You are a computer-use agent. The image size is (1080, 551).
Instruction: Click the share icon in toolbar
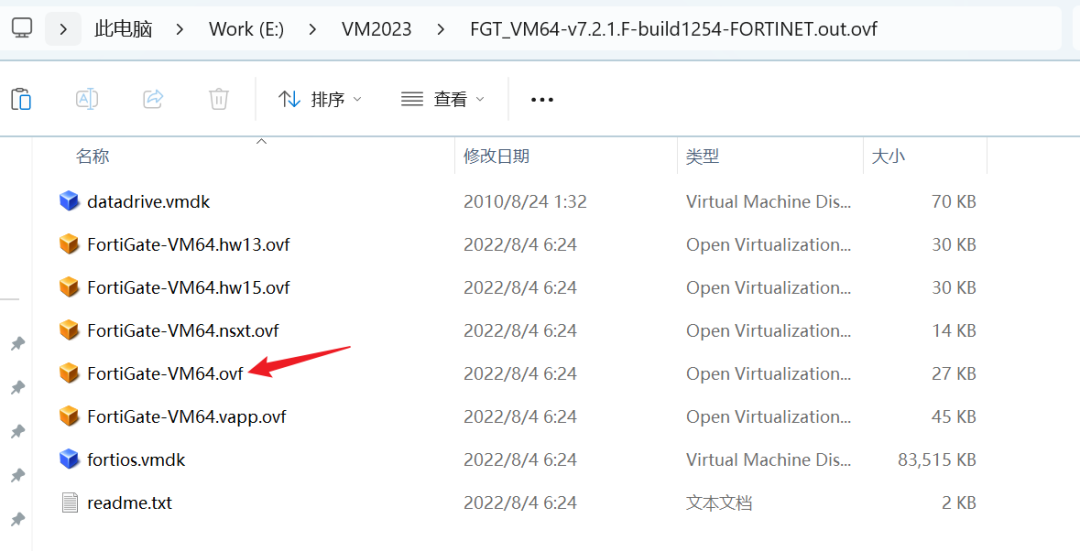click(153, 99)
